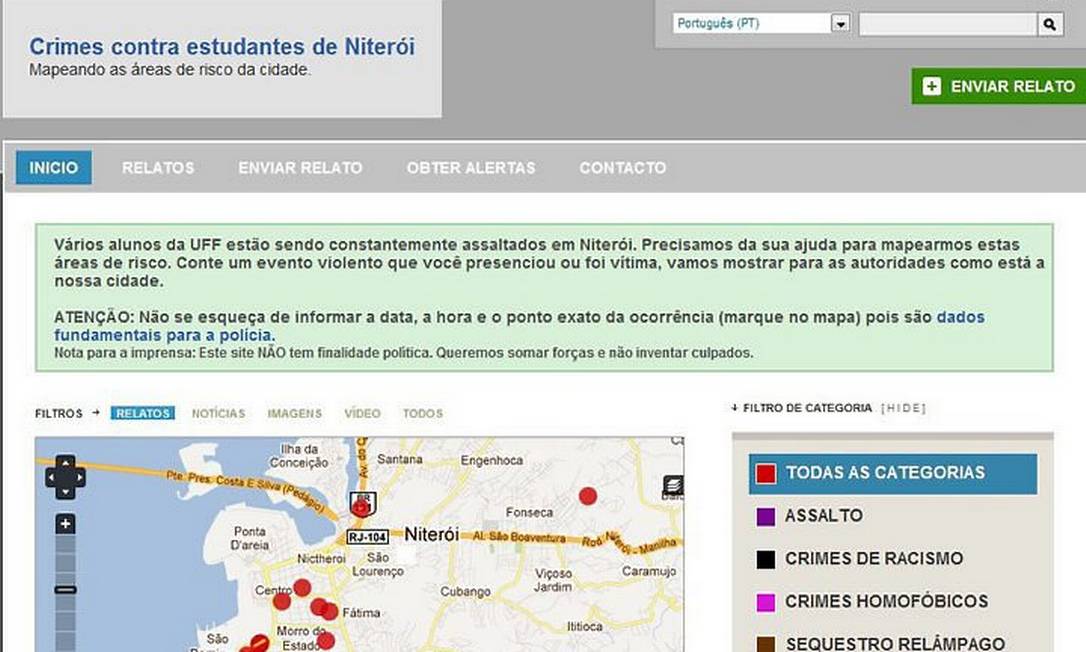The width and height of the screenshot is (1086, 652).
Task: Click the plus icon on Enviar Relato
Action: 932,86
